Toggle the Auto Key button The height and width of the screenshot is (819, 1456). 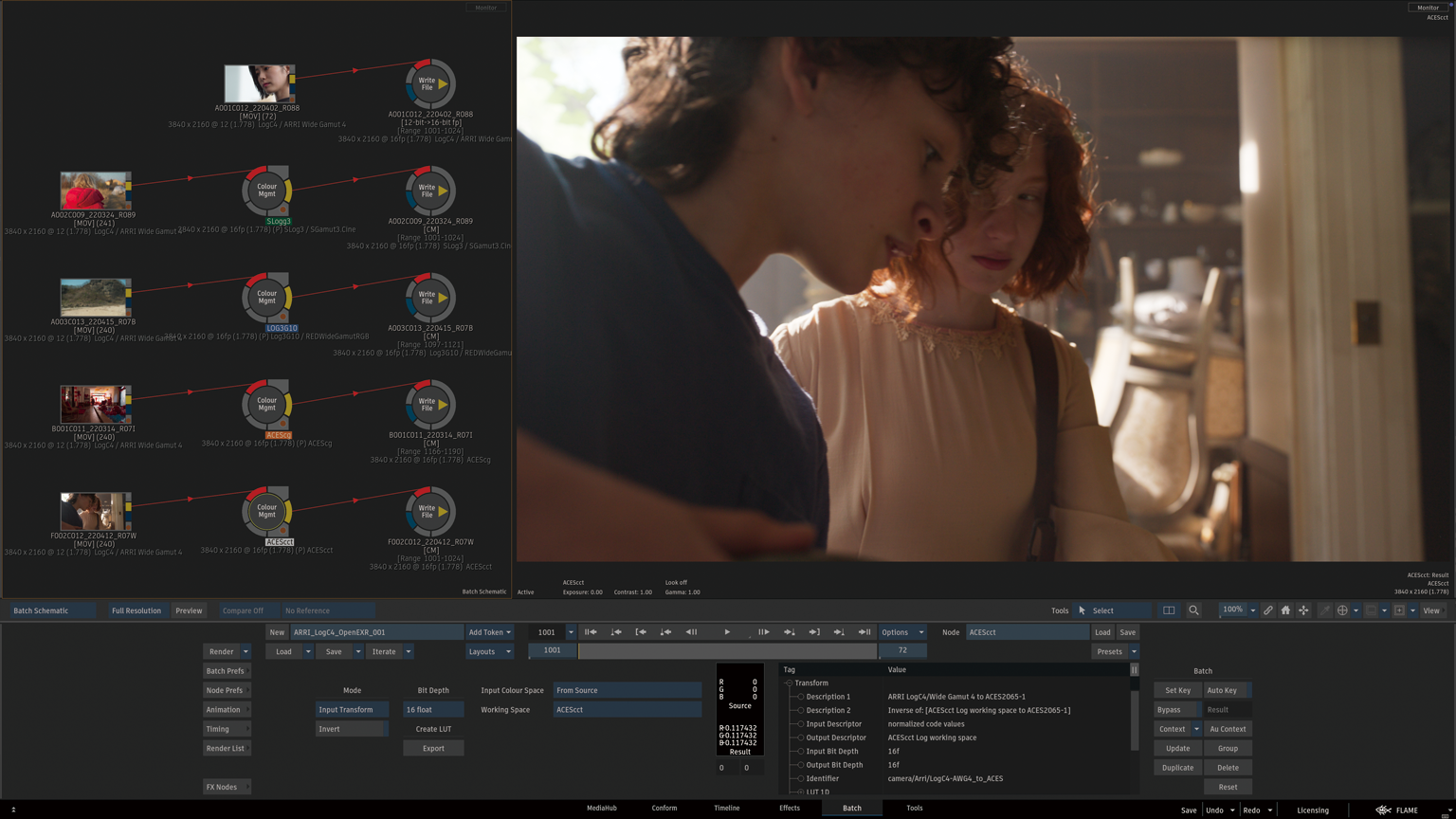click(x=1227, y=690)
